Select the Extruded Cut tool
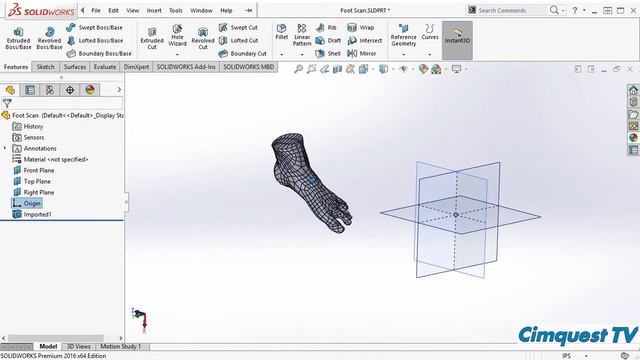The height and width of the screenshot is (360, 640). (x=152, y=38)
